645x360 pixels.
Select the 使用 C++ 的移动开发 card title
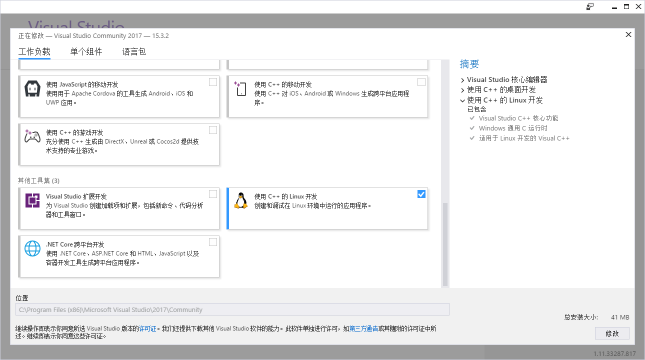point(283,84)
